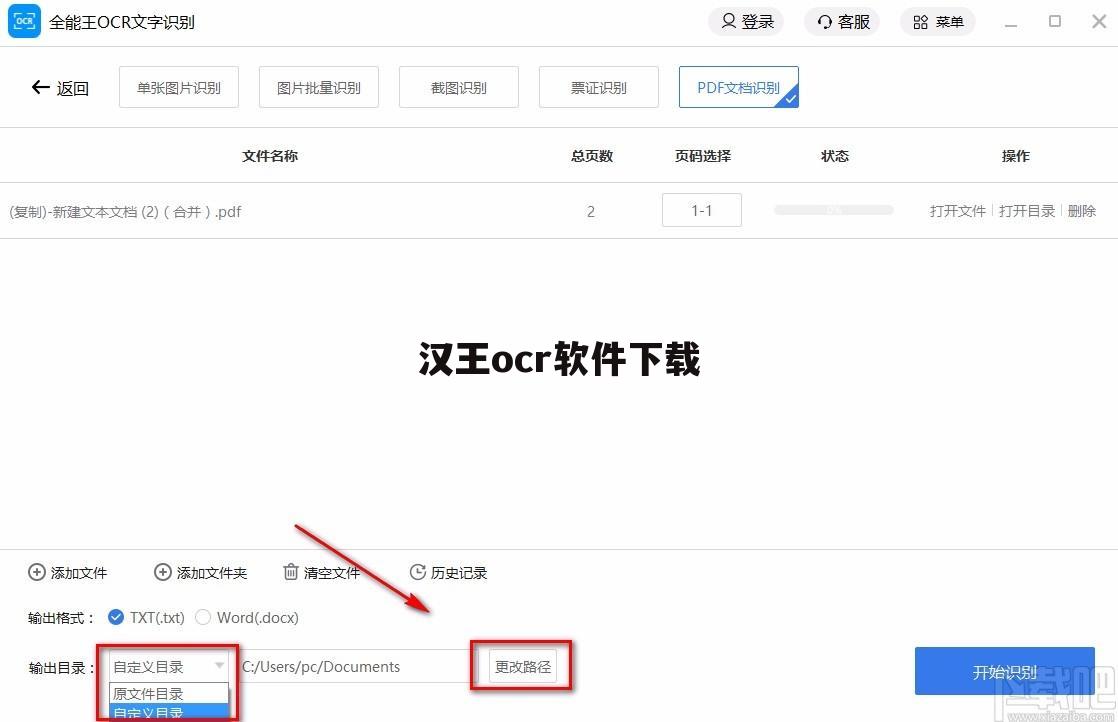1118x722 pixels.
Task: Open 历史记录 history clock icon
Action: [418, 572]
